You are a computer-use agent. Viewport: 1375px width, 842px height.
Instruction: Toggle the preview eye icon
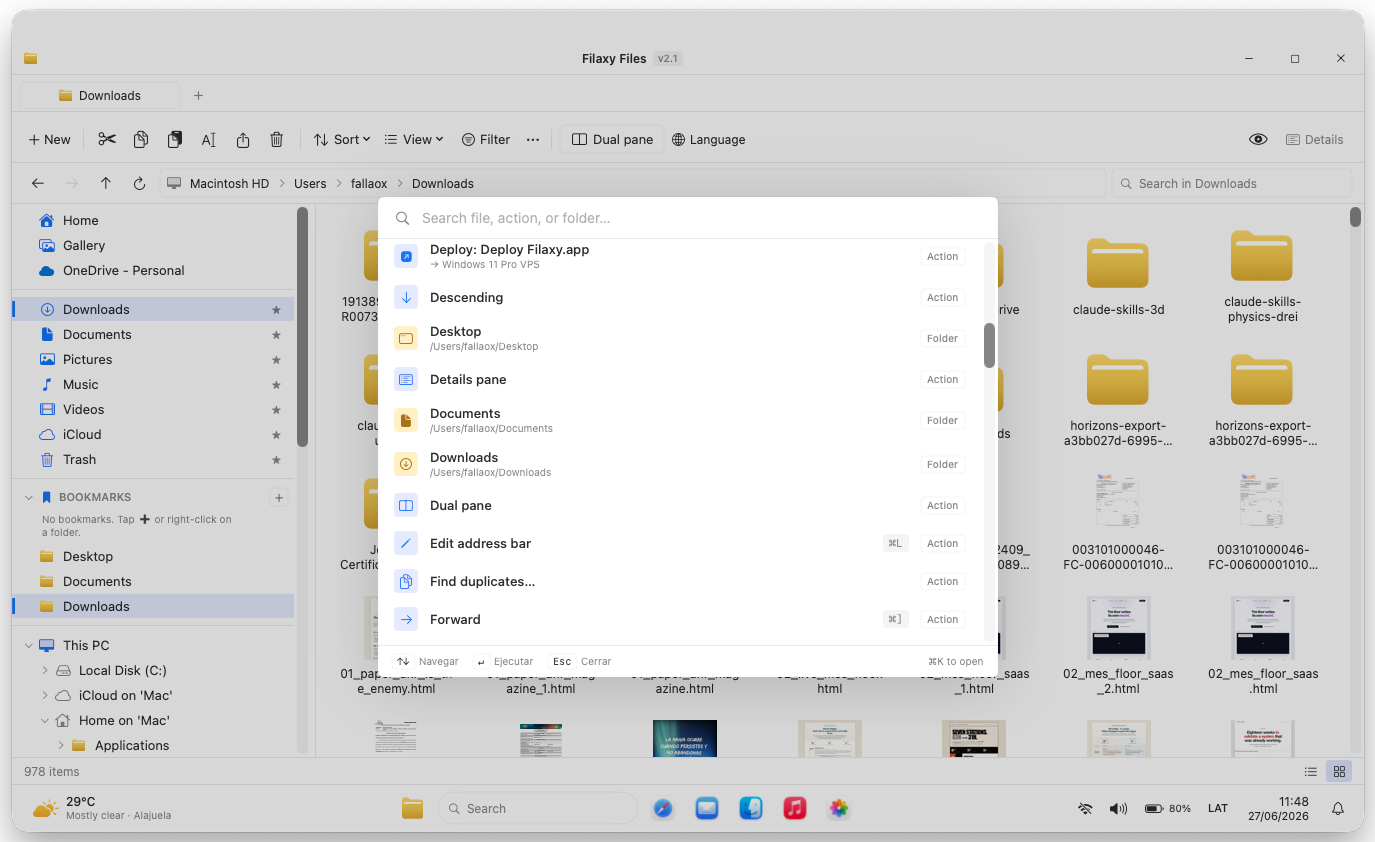pyautogui.click(x=1259, y=139)
